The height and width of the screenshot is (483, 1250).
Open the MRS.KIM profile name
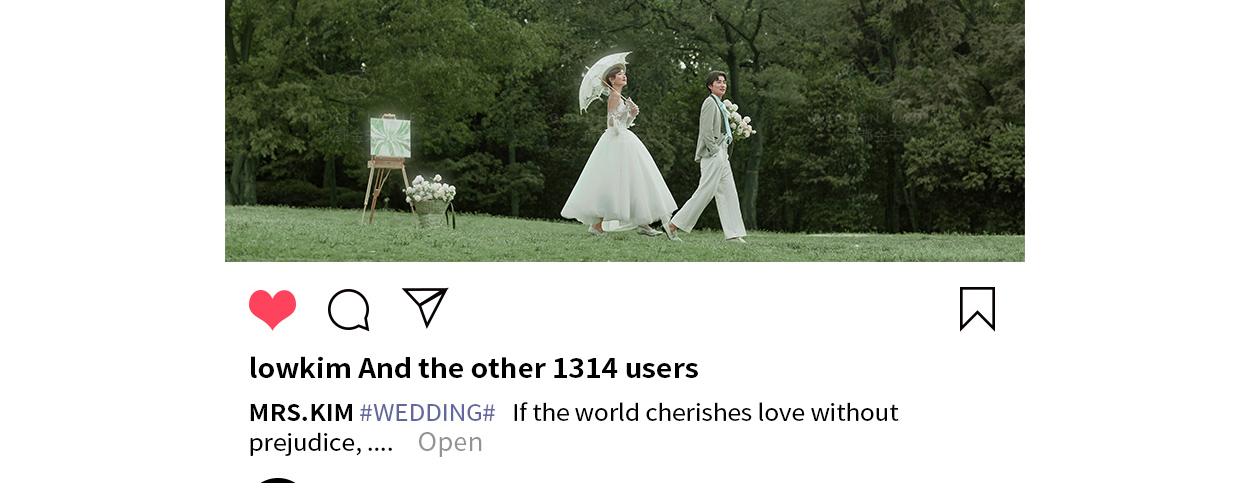[x=301, y=412]
